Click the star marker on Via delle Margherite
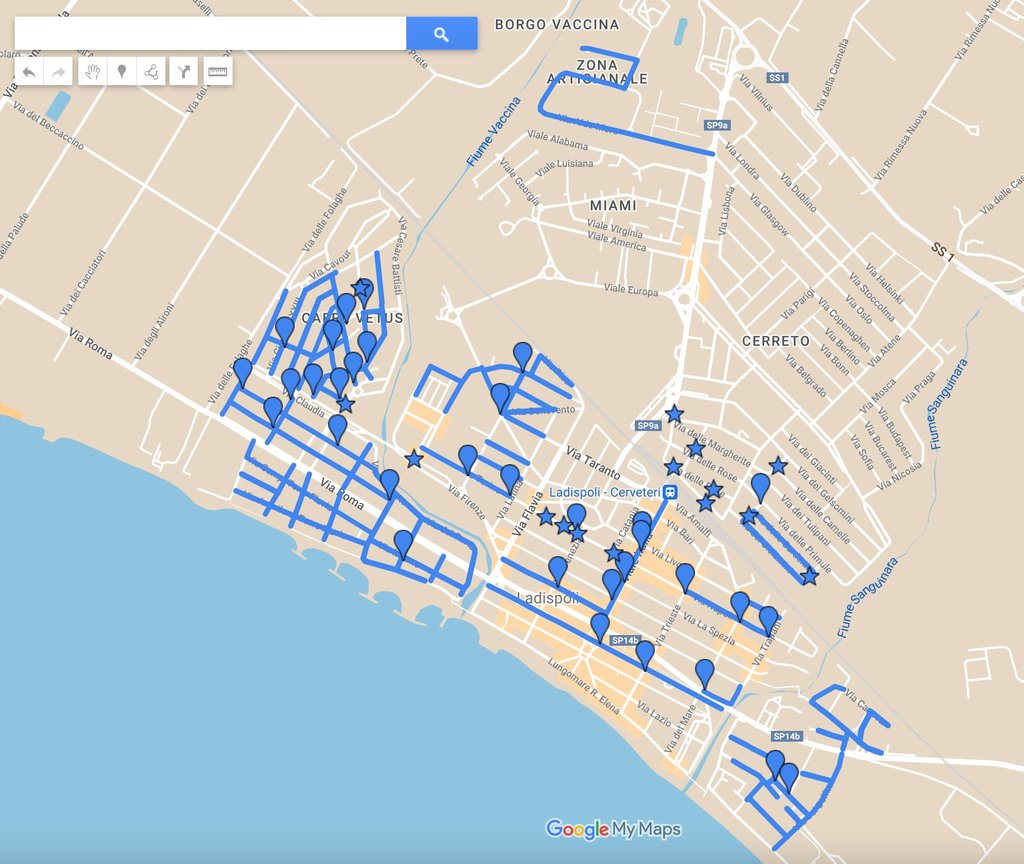This screenshot has height=864, width=1024. tap(696, 449)
